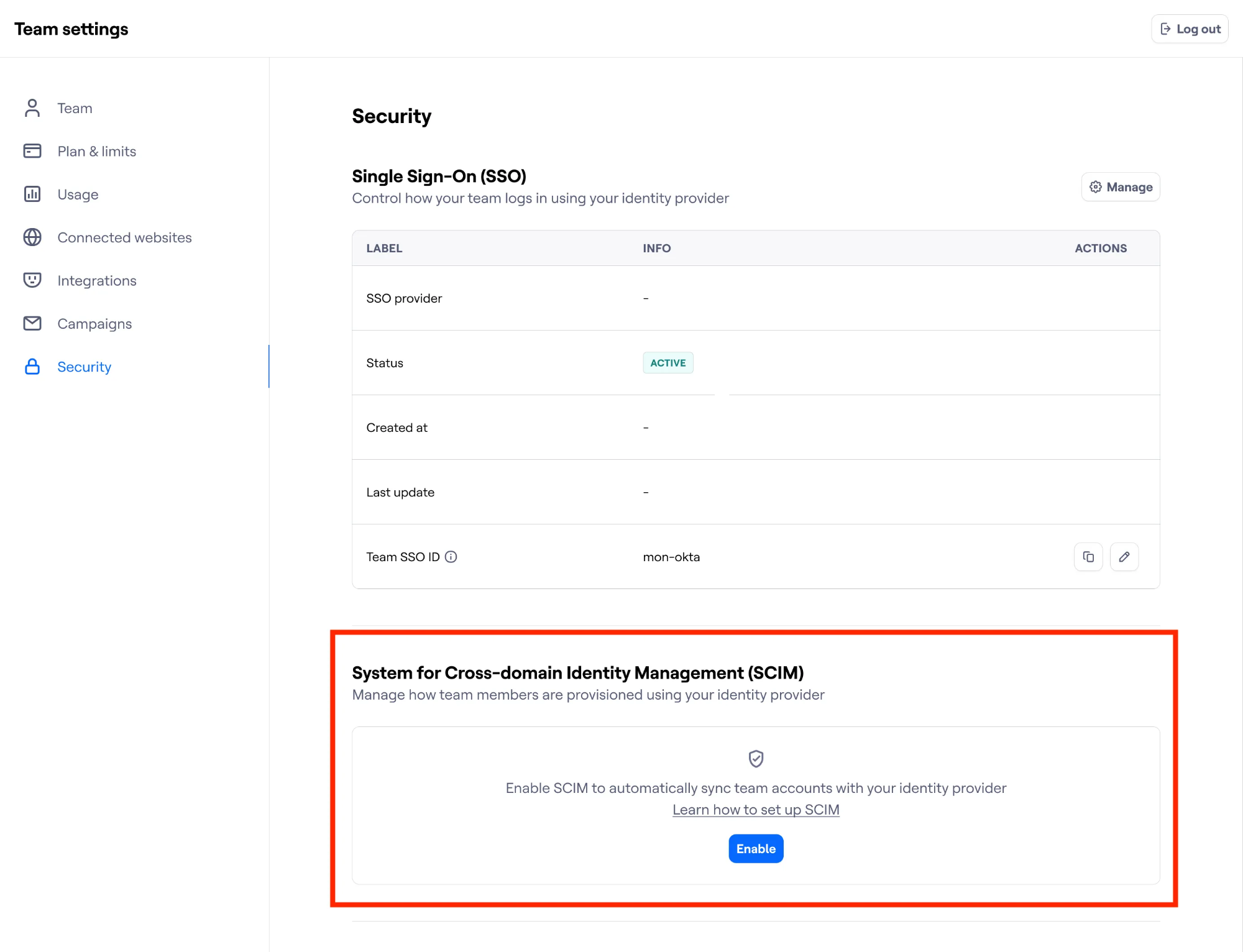This screenshot has height=952, width=1243.
Task: Click the SCIM shield check icon
Action: tap(756, 758)
